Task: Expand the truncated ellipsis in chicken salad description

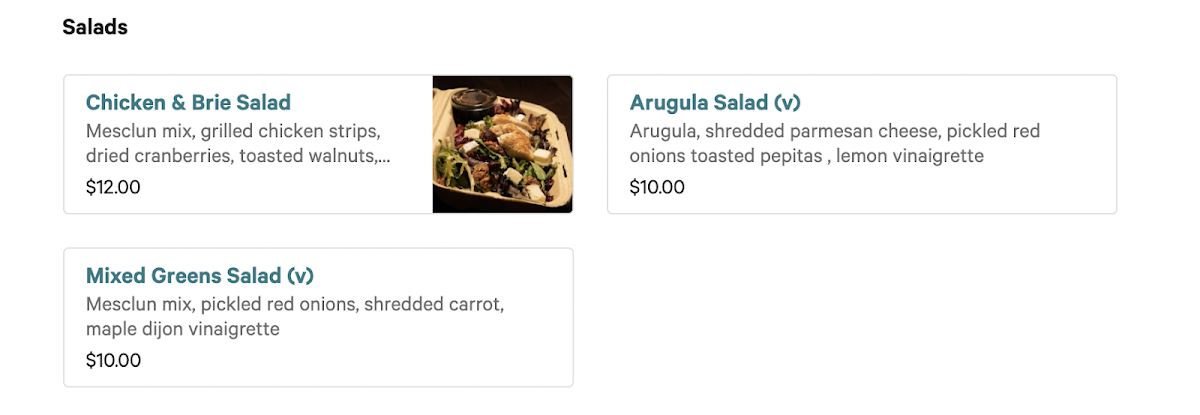Action: click(x=384, y=157)
